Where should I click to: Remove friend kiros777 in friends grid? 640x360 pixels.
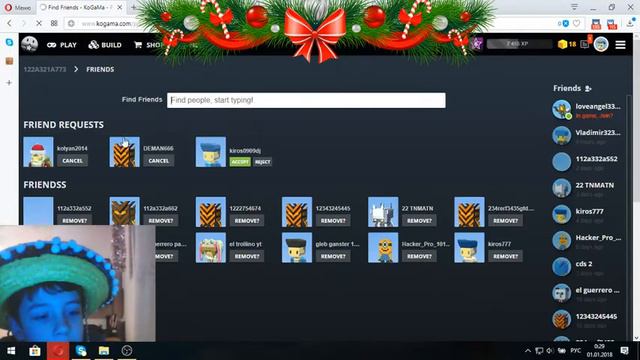point(505,256)
